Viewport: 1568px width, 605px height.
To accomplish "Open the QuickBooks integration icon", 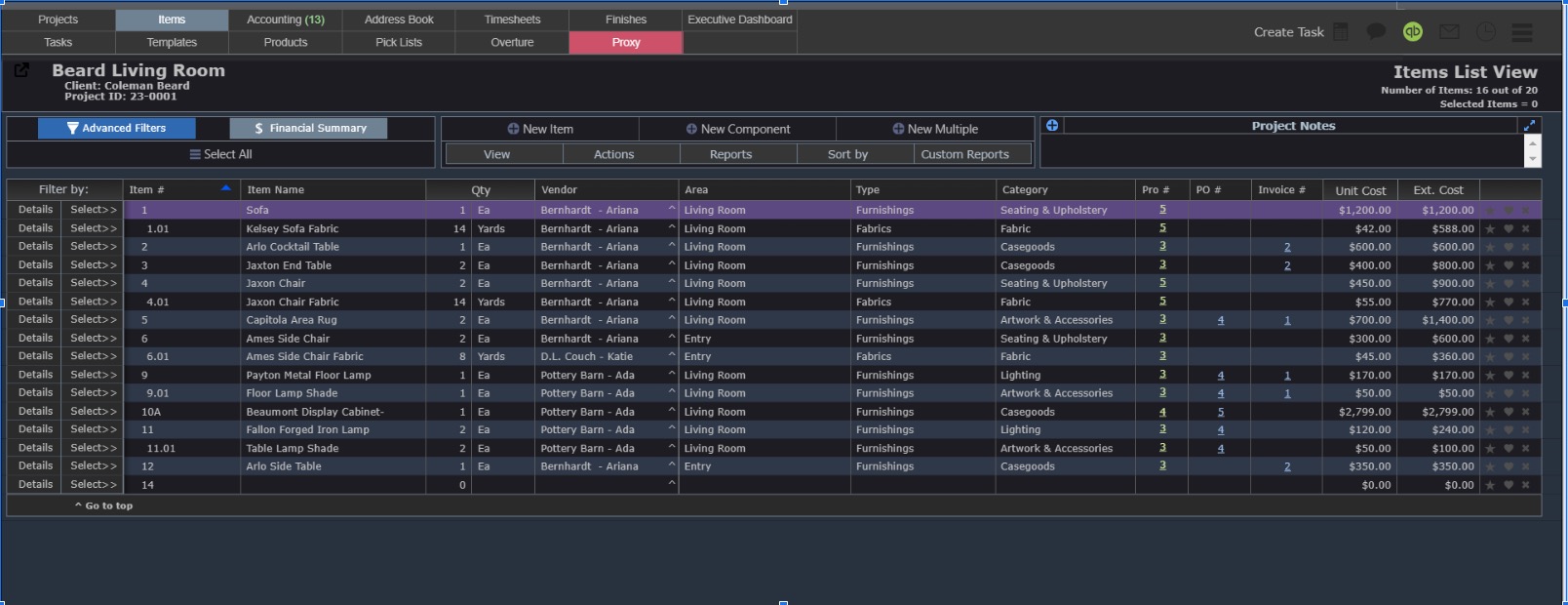I will pos(1412,31).
